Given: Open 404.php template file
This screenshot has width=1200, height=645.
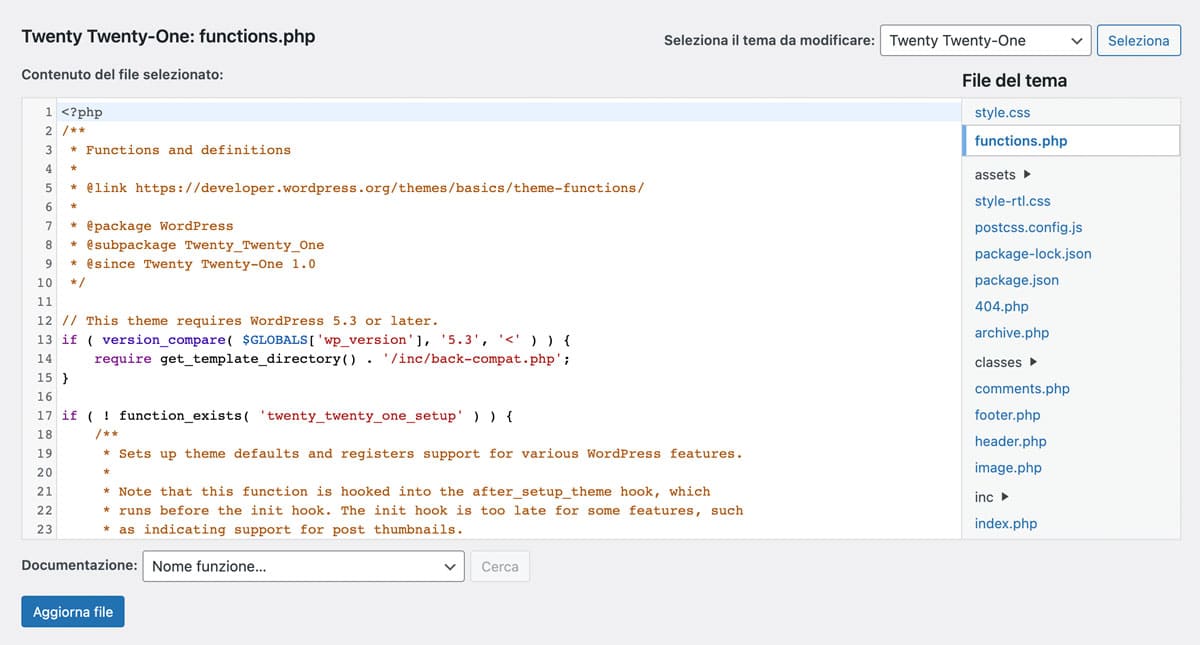Looking at the screenshot, I should pyautogui.click(x=1002, y=306).
